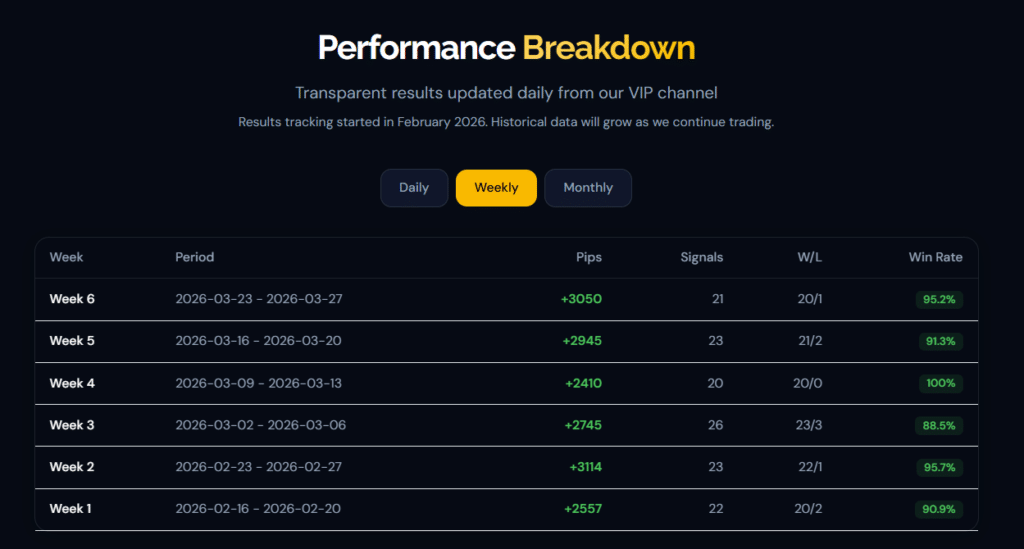
Task: Click the Period column header
Action: 195,257
